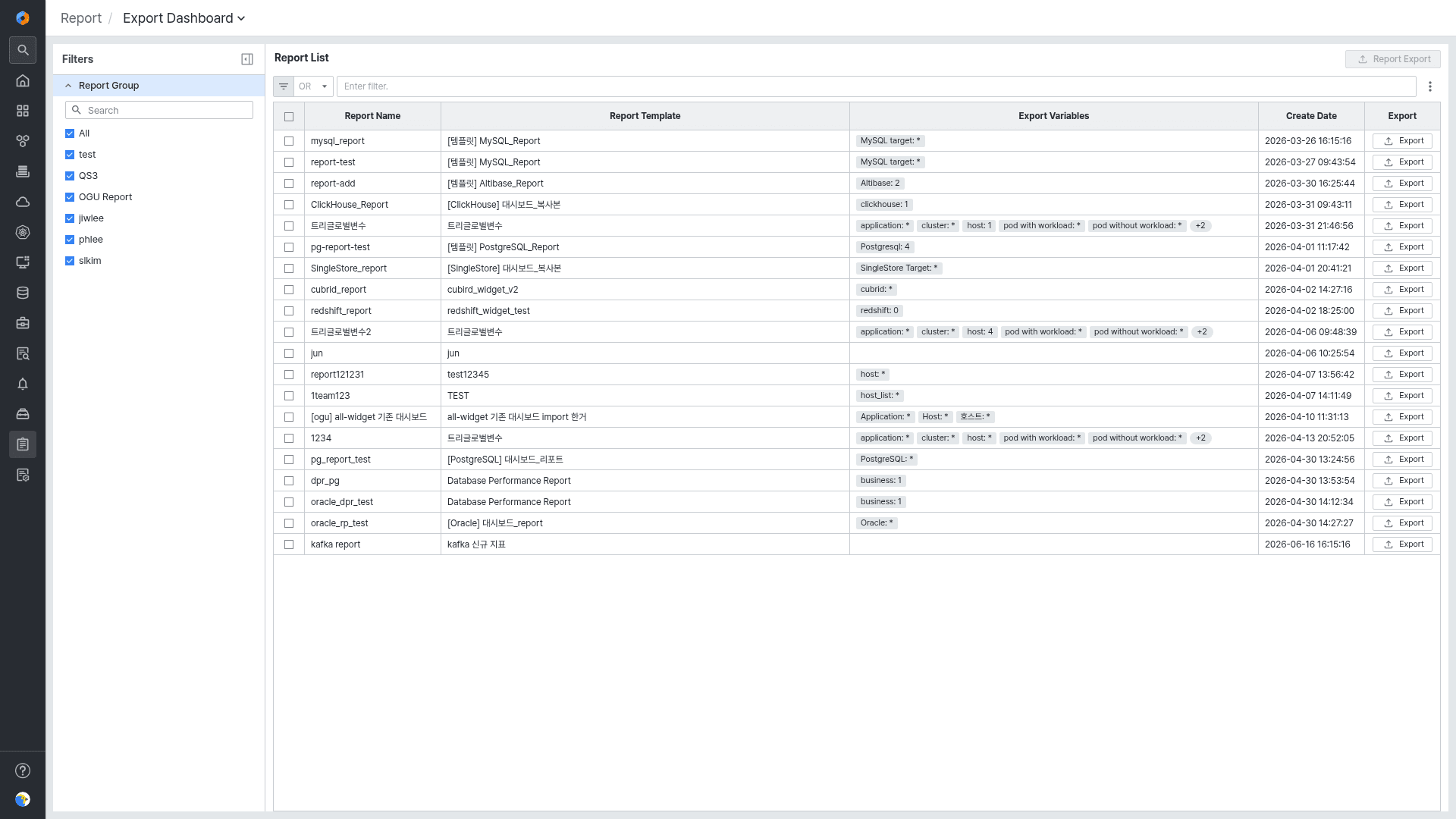Open the Kubernetes wheel icon in sidebar
This screenshot has height=819, width=1456.
click(x=23, y=232)
